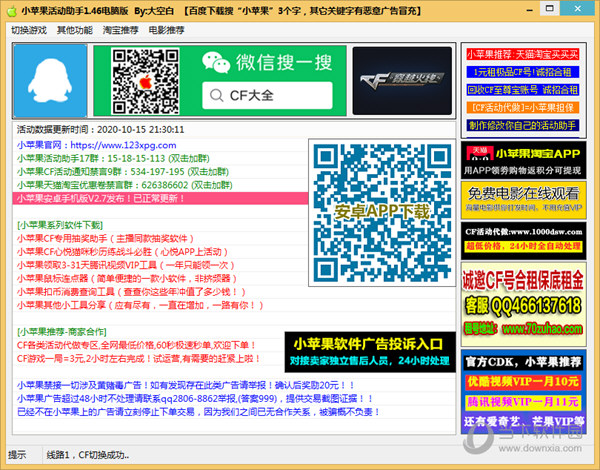Open 小苹果CF专用抽奖助手 entry
This screenshot has width=600, height=470.
point(105,238)
